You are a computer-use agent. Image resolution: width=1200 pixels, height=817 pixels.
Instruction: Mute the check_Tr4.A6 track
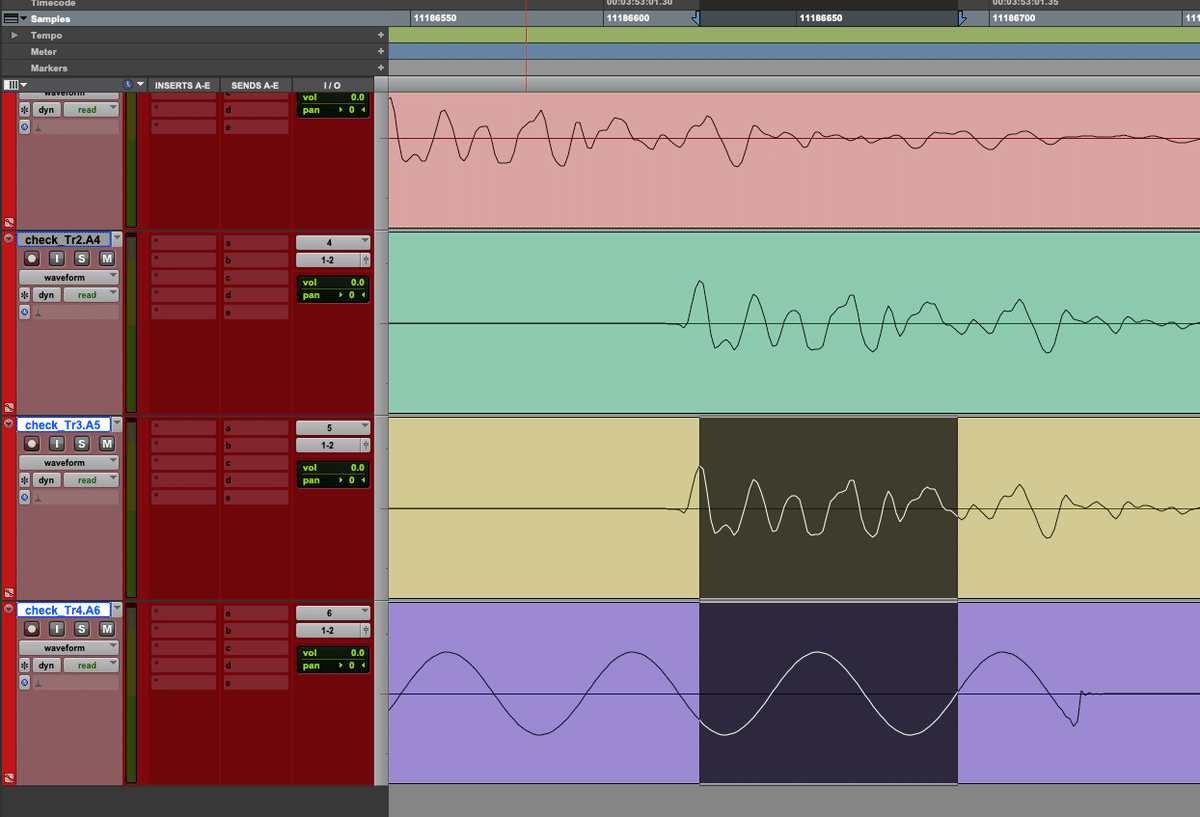(x=106, y=628)
